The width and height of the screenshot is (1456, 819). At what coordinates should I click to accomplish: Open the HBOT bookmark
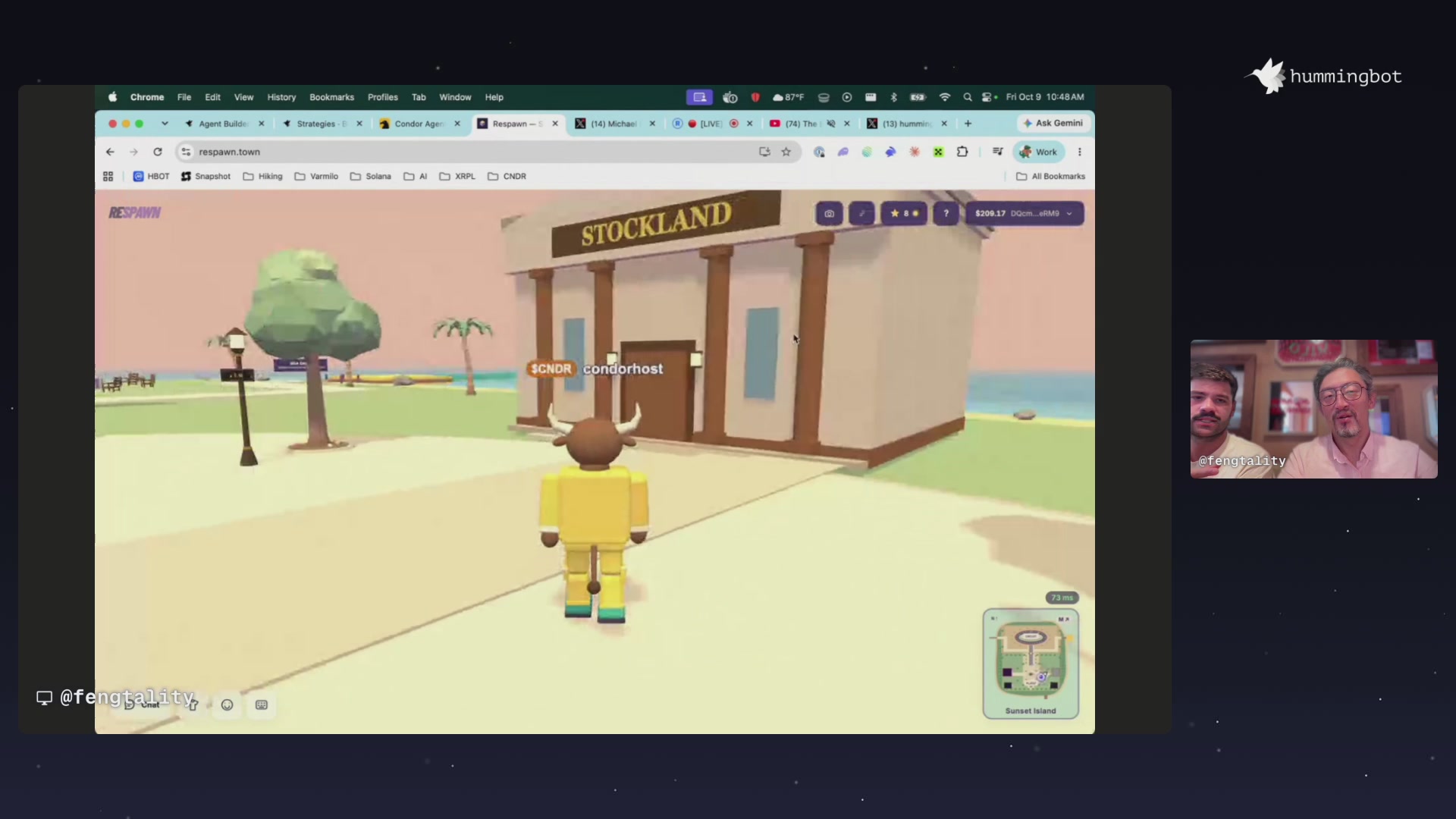coord(151,176)
